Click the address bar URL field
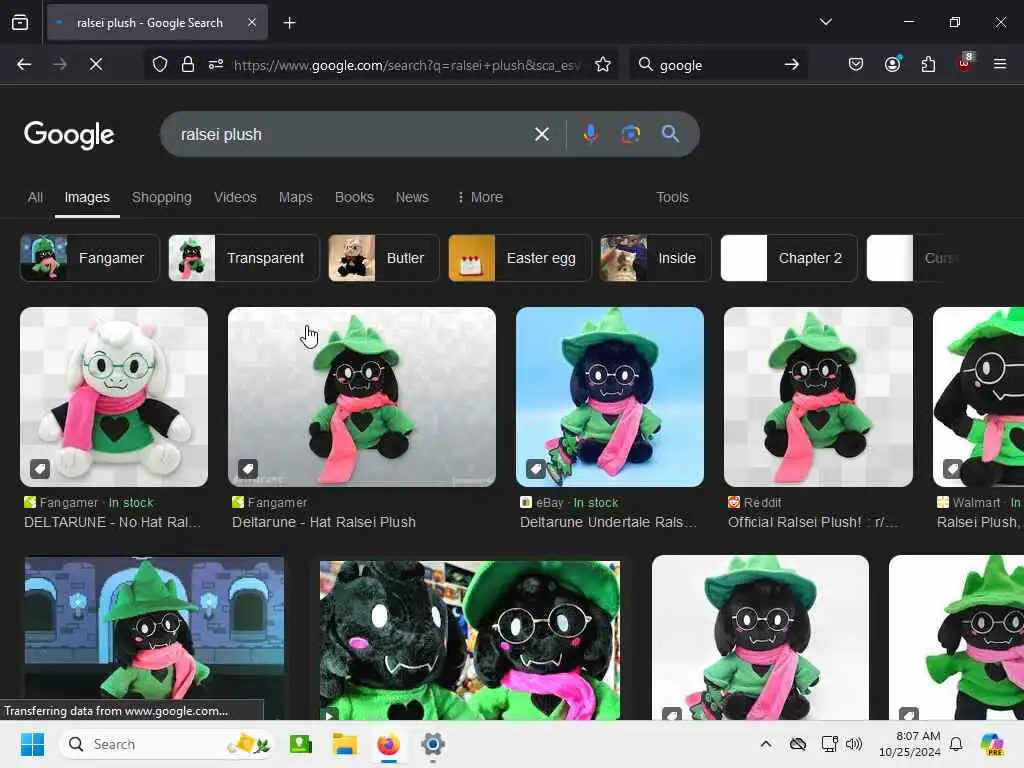Screen dimensions: 1024x768 click(x=406, y=65)
